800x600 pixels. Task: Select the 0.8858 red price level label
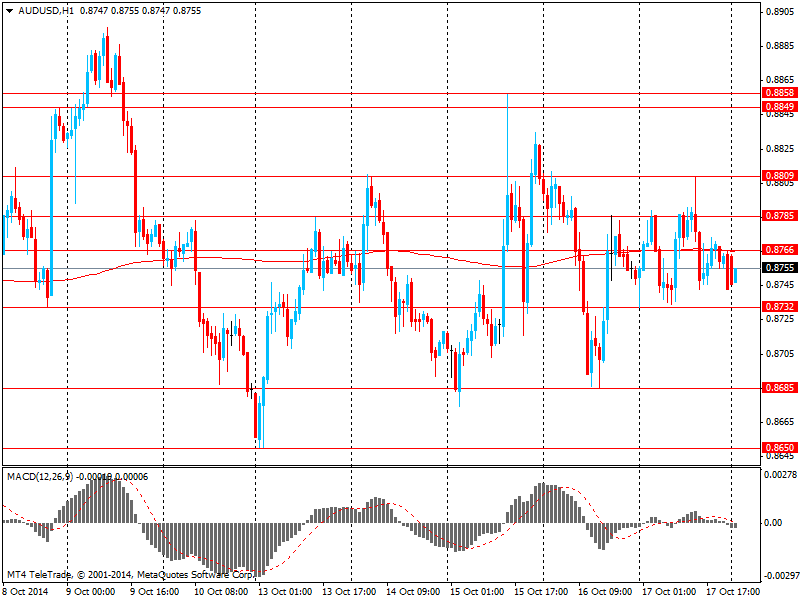tap(778, 93)
